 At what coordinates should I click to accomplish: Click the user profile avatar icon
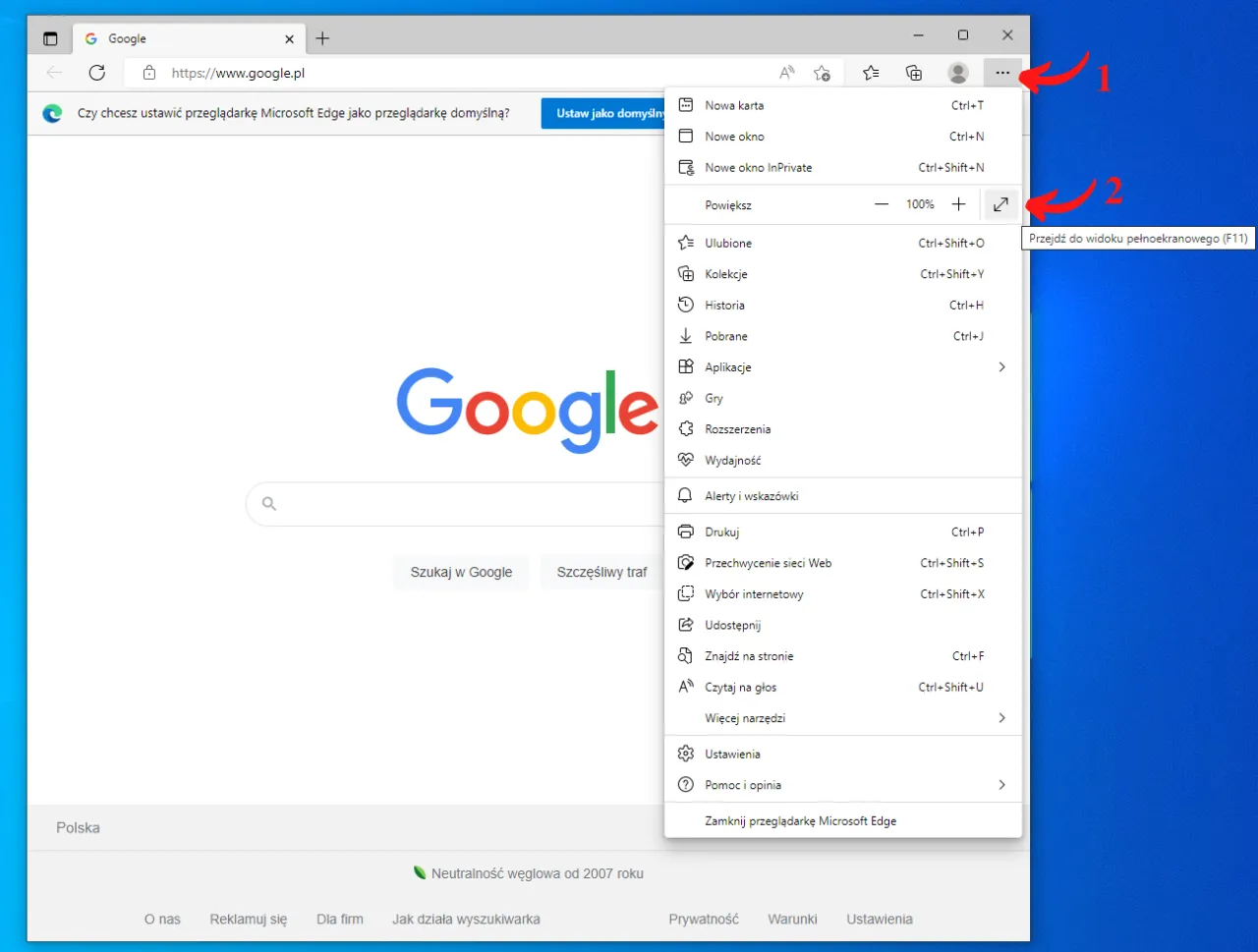[x=958, y=73]
